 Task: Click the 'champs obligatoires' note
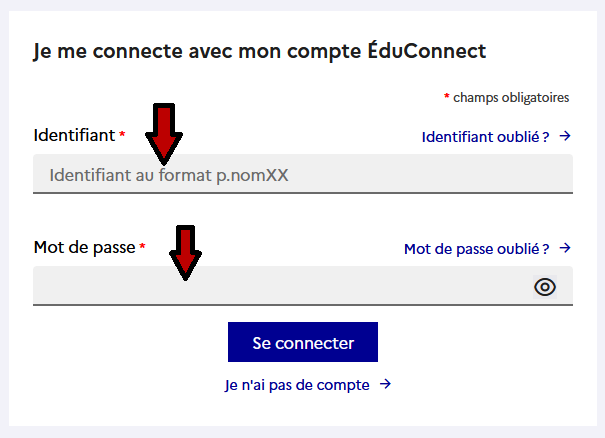(x=511, y=98)
